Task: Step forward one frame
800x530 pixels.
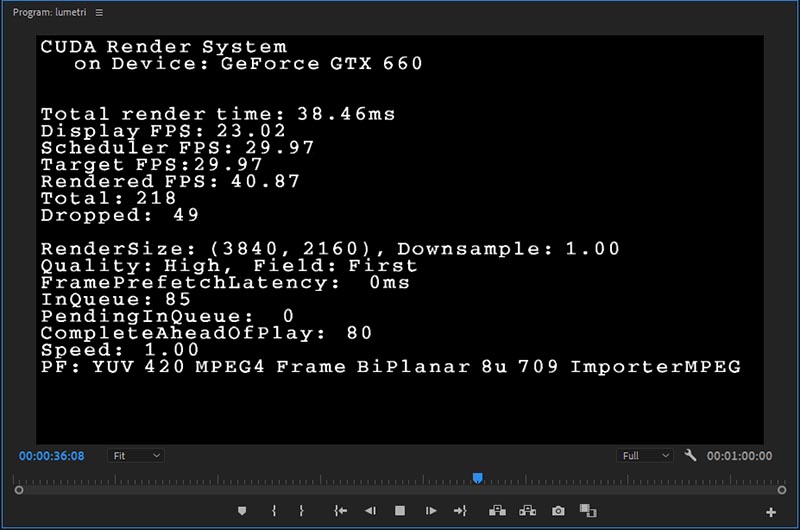Action: pyautogui.click(x=431, y=511)
